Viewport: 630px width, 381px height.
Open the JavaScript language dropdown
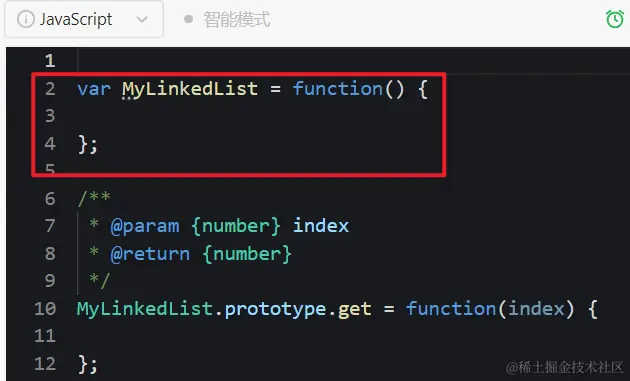click(84, 19)
